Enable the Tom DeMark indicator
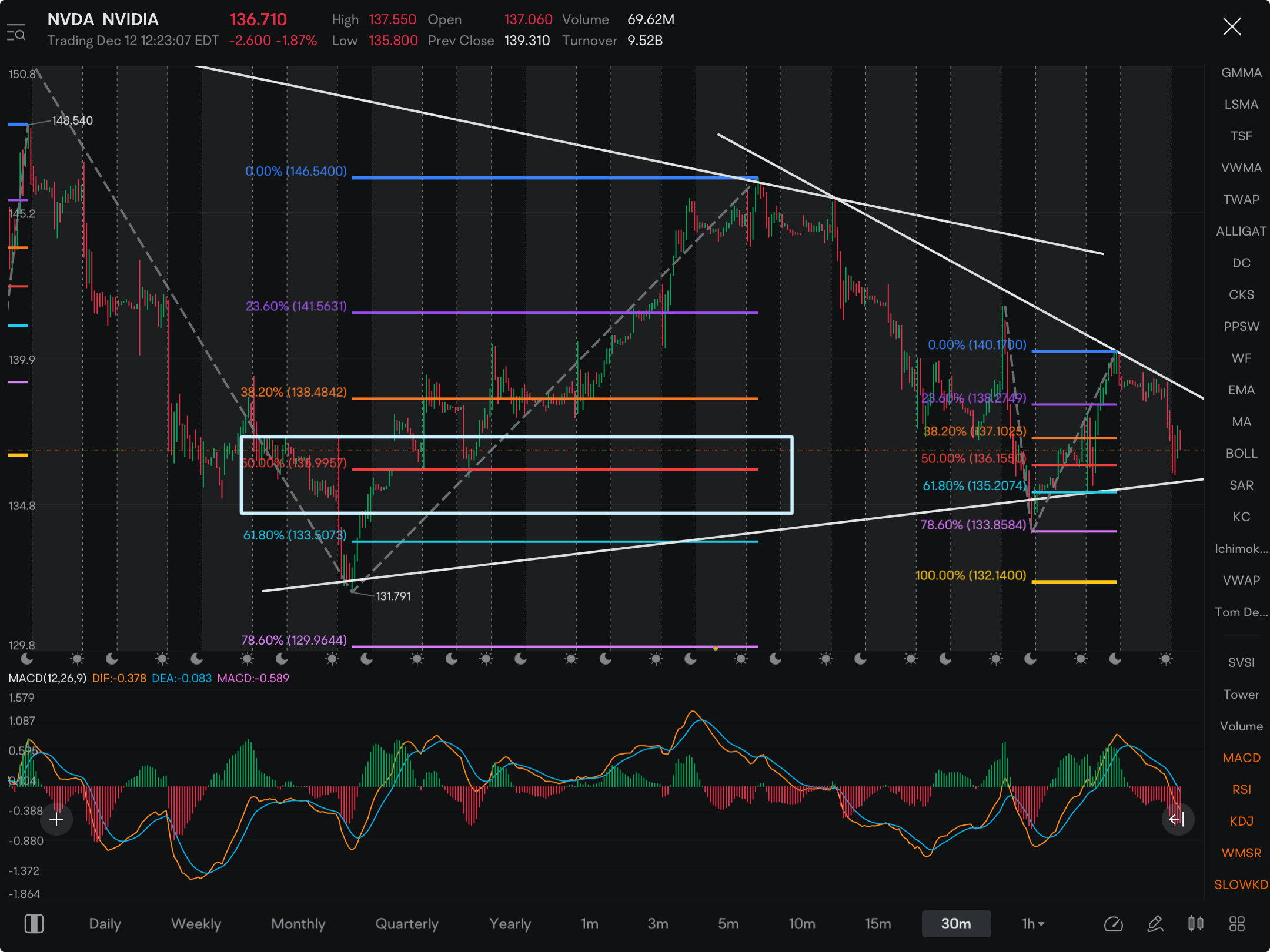Image resolution: width=1270 pixels, height=952 pixels. 1241,612
